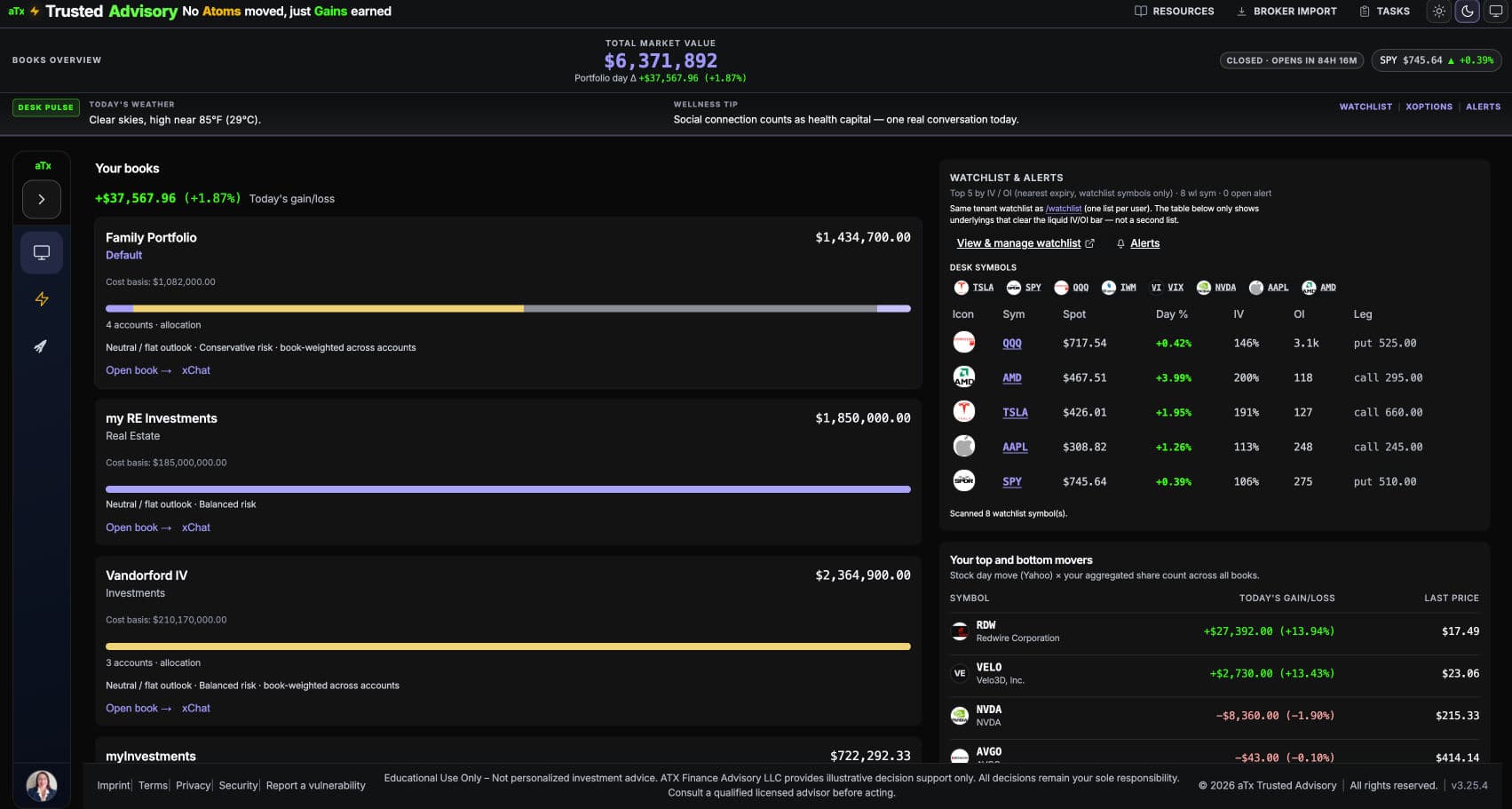
Task: Open the books overview monitor sidebar icon
Action: (x=42, y=252)
